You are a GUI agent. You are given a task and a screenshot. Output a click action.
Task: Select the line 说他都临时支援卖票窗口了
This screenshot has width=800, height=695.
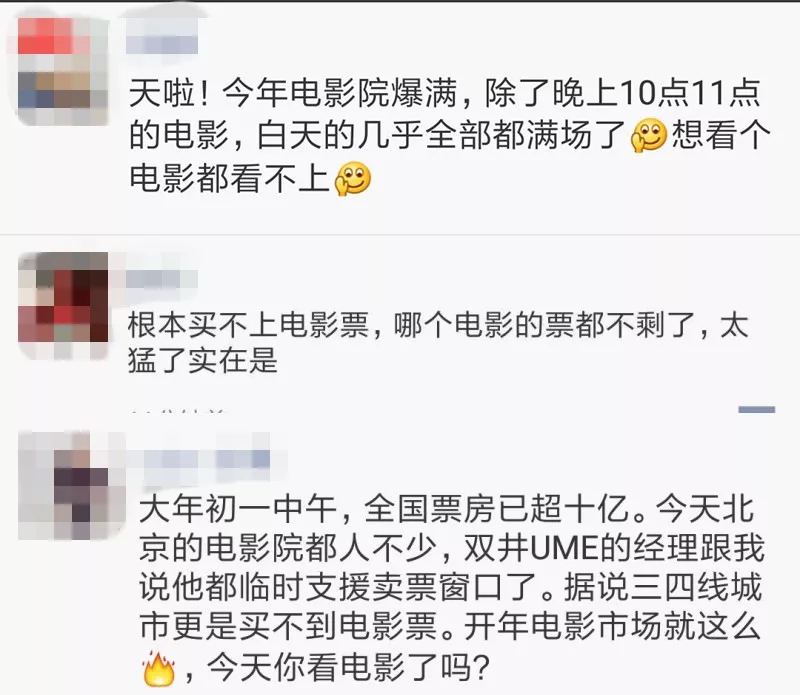pyautogui.click(x=346, y=587)
